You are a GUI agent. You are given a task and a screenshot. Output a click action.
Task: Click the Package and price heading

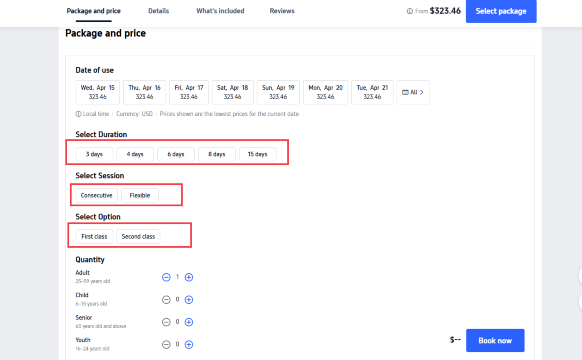pos(105,33)
